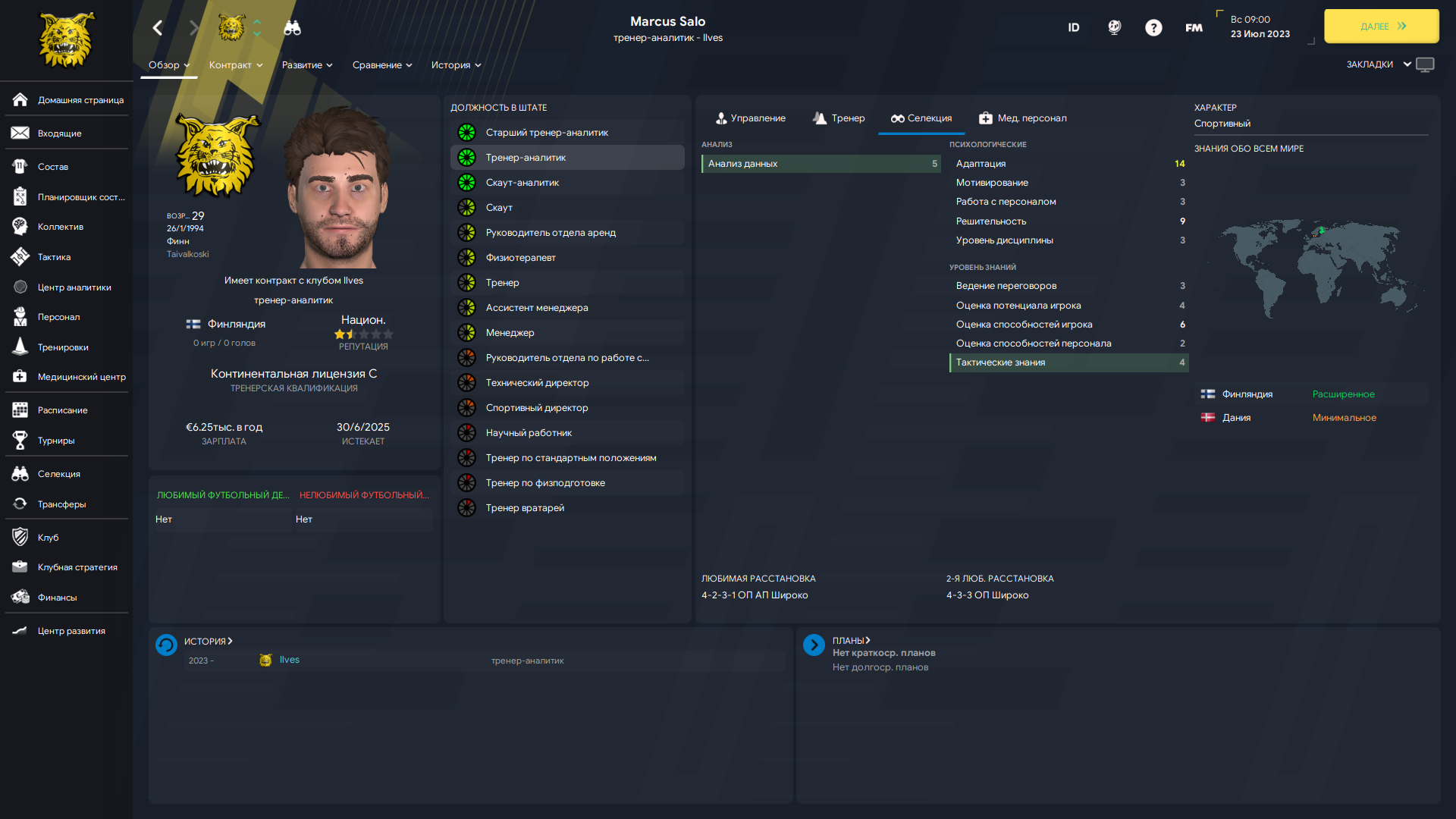Click the yellow ДАЛЕЕ continue button
Image resolution: width=1456 pixels, height=819 pixels.
click(x=1381, y=27)
